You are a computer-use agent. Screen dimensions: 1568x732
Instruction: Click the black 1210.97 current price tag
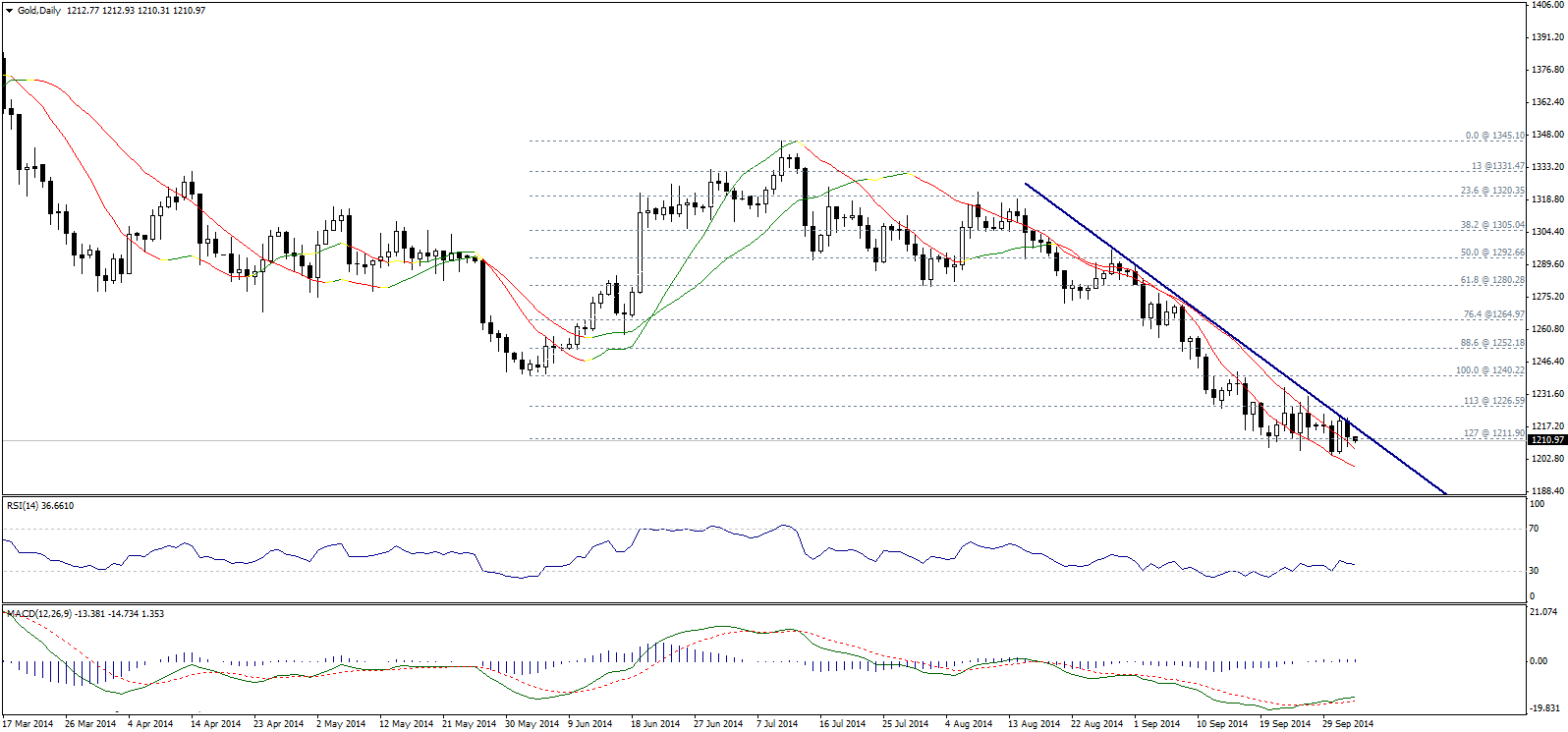pyautogui.click(x=1546, y=440)
